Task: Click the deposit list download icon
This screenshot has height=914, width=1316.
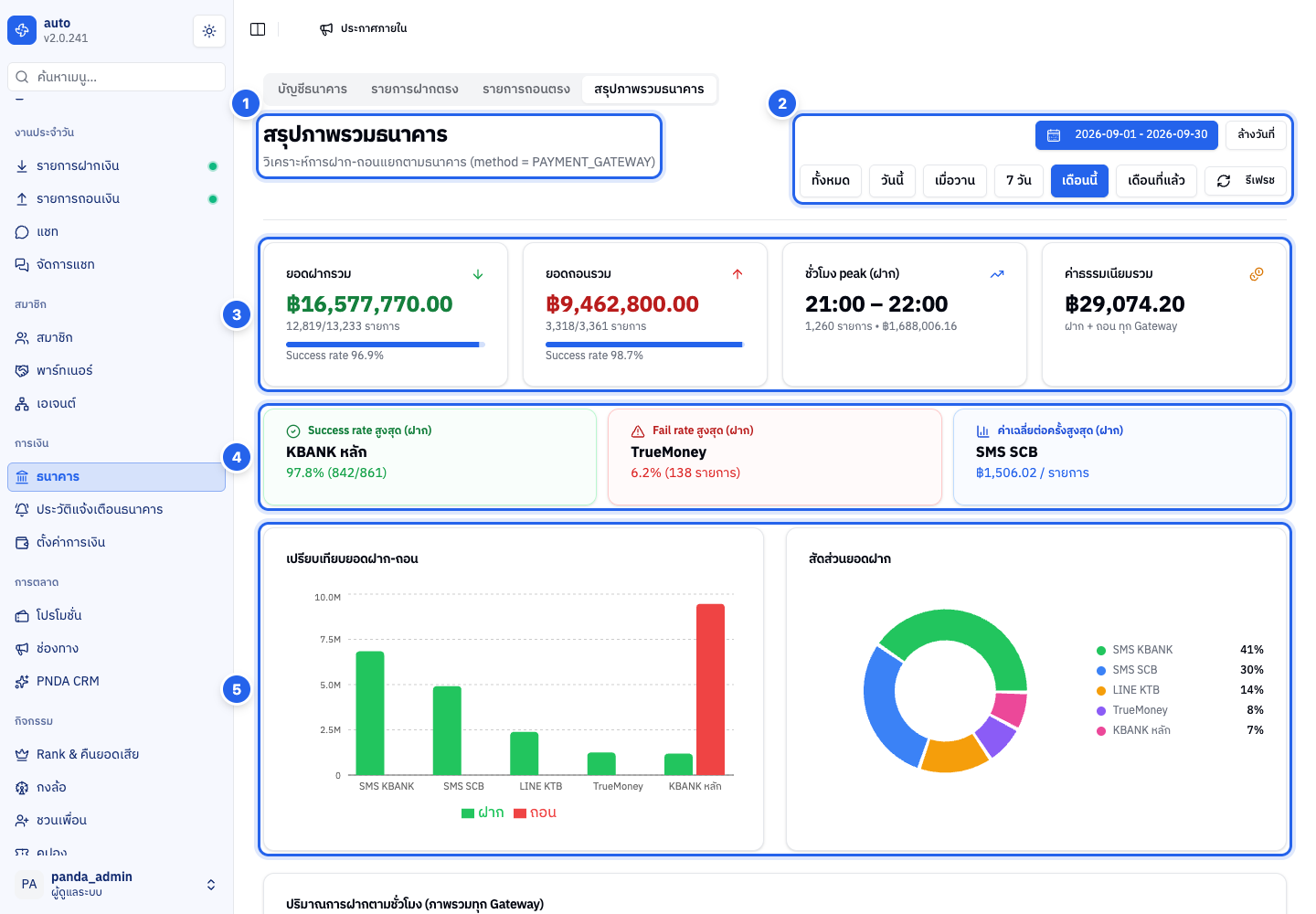Action: (x=22, y=166)
